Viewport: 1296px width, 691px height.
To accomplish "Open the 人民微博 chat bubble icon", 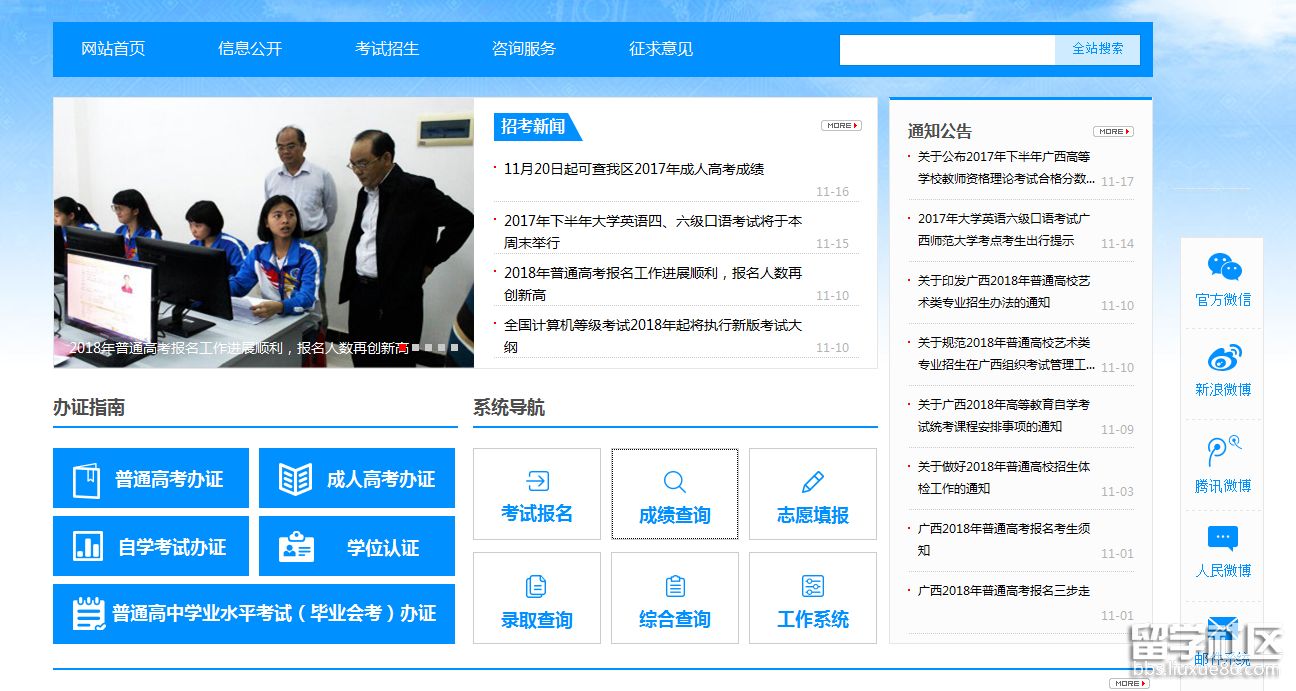I will click(x=1223, y=540).
